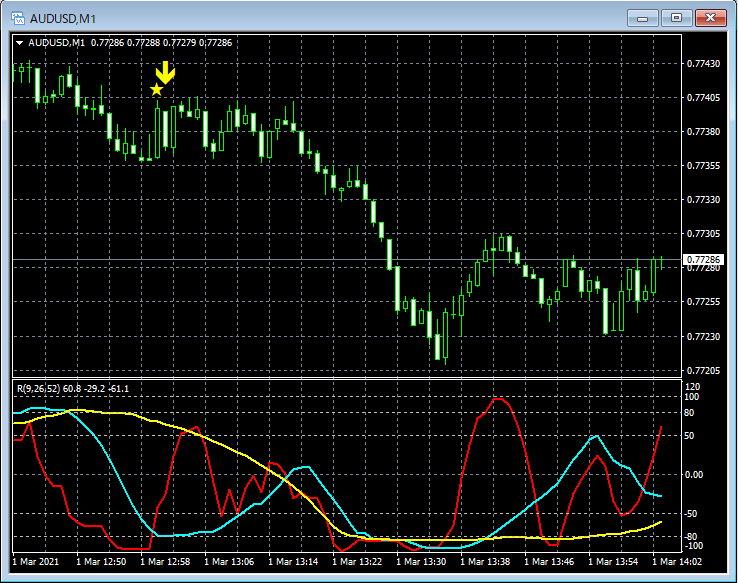
Task: Click the indicator scale level 0.00
Action: pos(694,475)
